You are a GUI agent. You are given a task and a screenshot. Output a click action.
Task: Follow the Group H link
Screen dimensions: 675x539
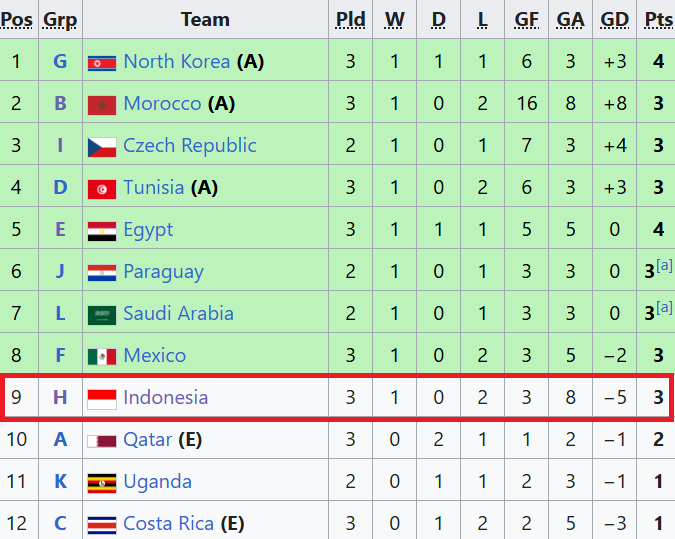(60, 397)
